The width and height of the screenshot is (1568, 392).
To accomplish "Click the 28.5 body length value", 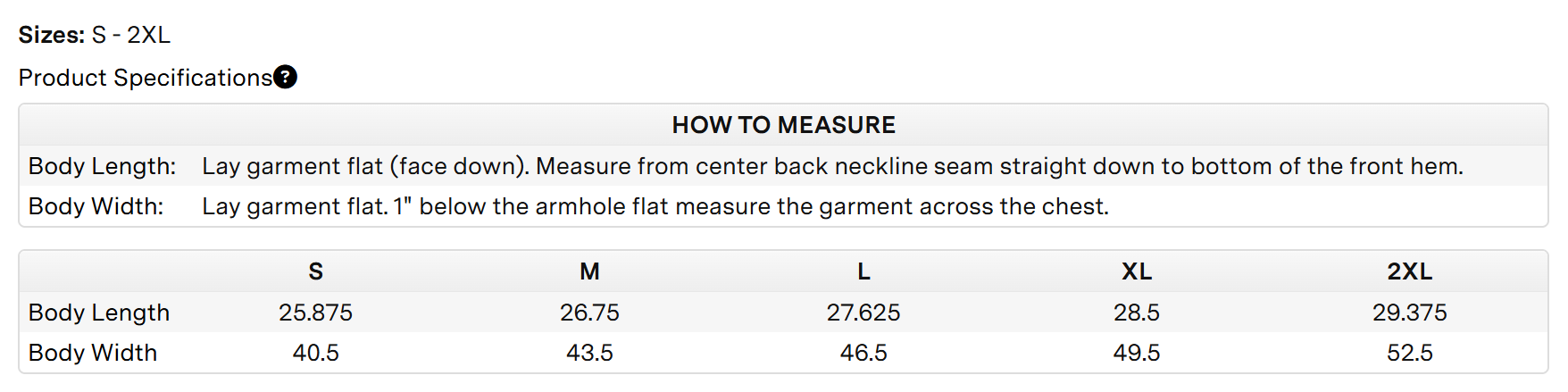I will click(1137, 313).
